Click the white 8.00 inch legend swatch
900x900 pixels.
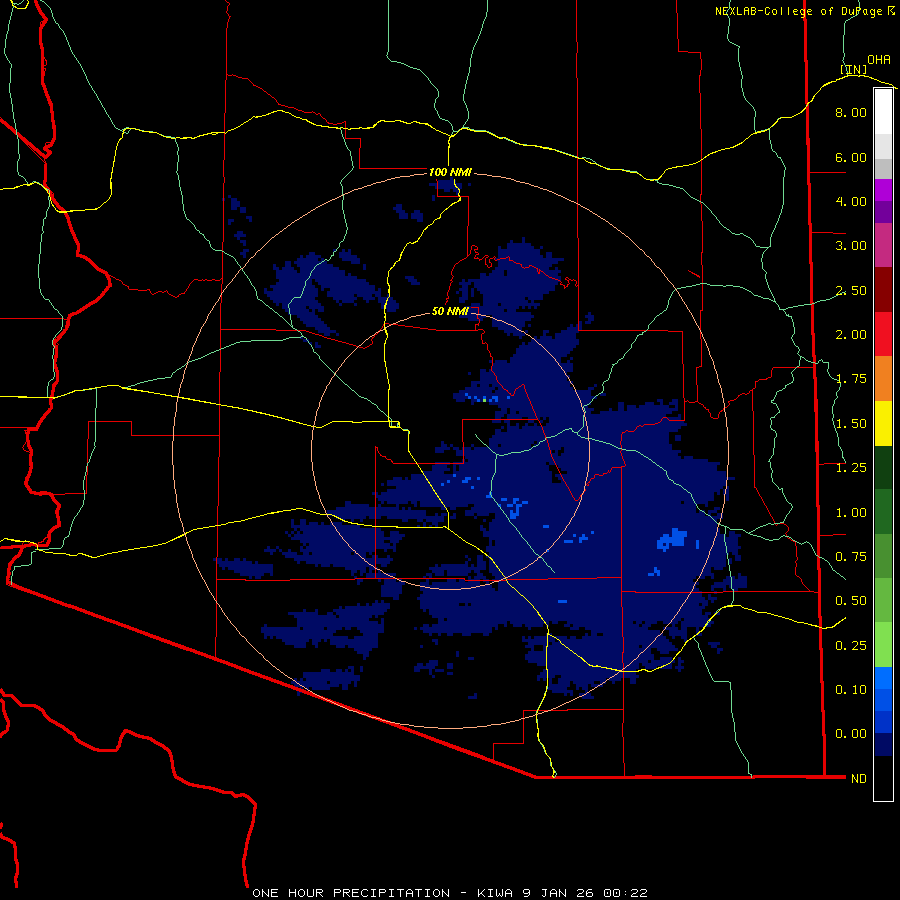point(883,112)
